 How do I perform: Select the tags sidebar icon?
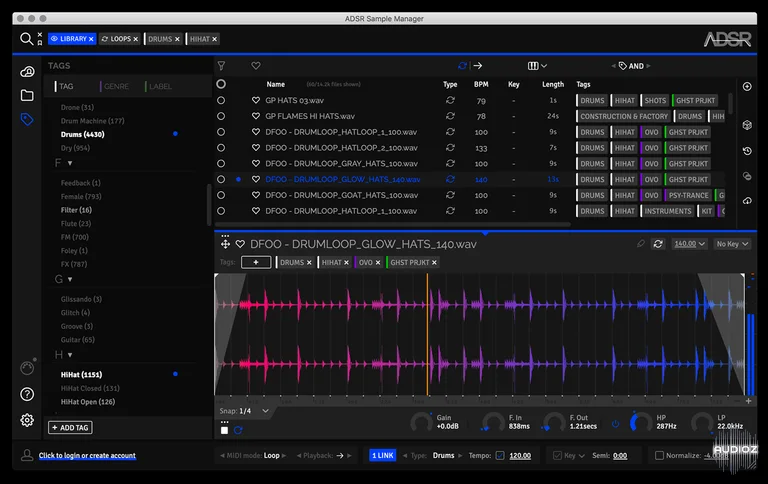pos(27,119)
